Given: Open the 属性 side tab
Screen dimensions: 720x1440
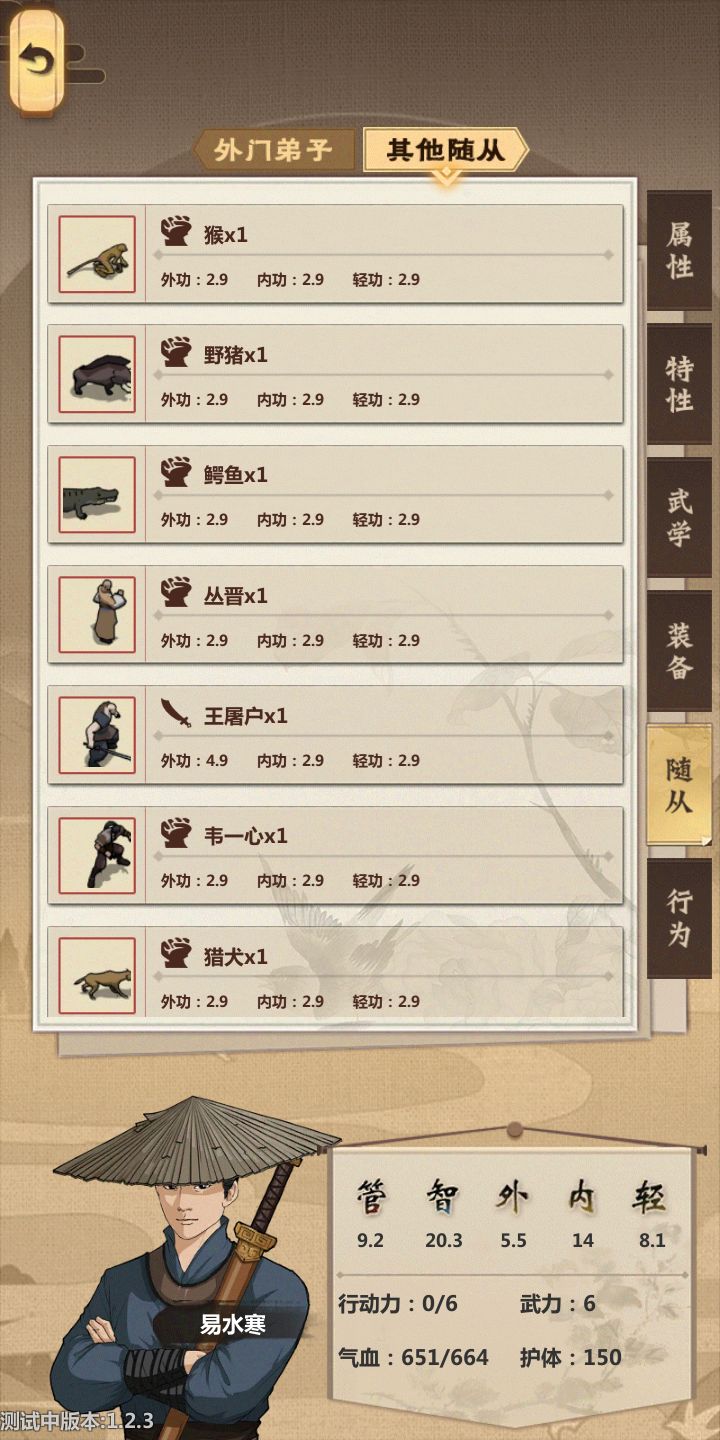Looking at the screenshot, I should pyautogui.click(x=680, y=250).
